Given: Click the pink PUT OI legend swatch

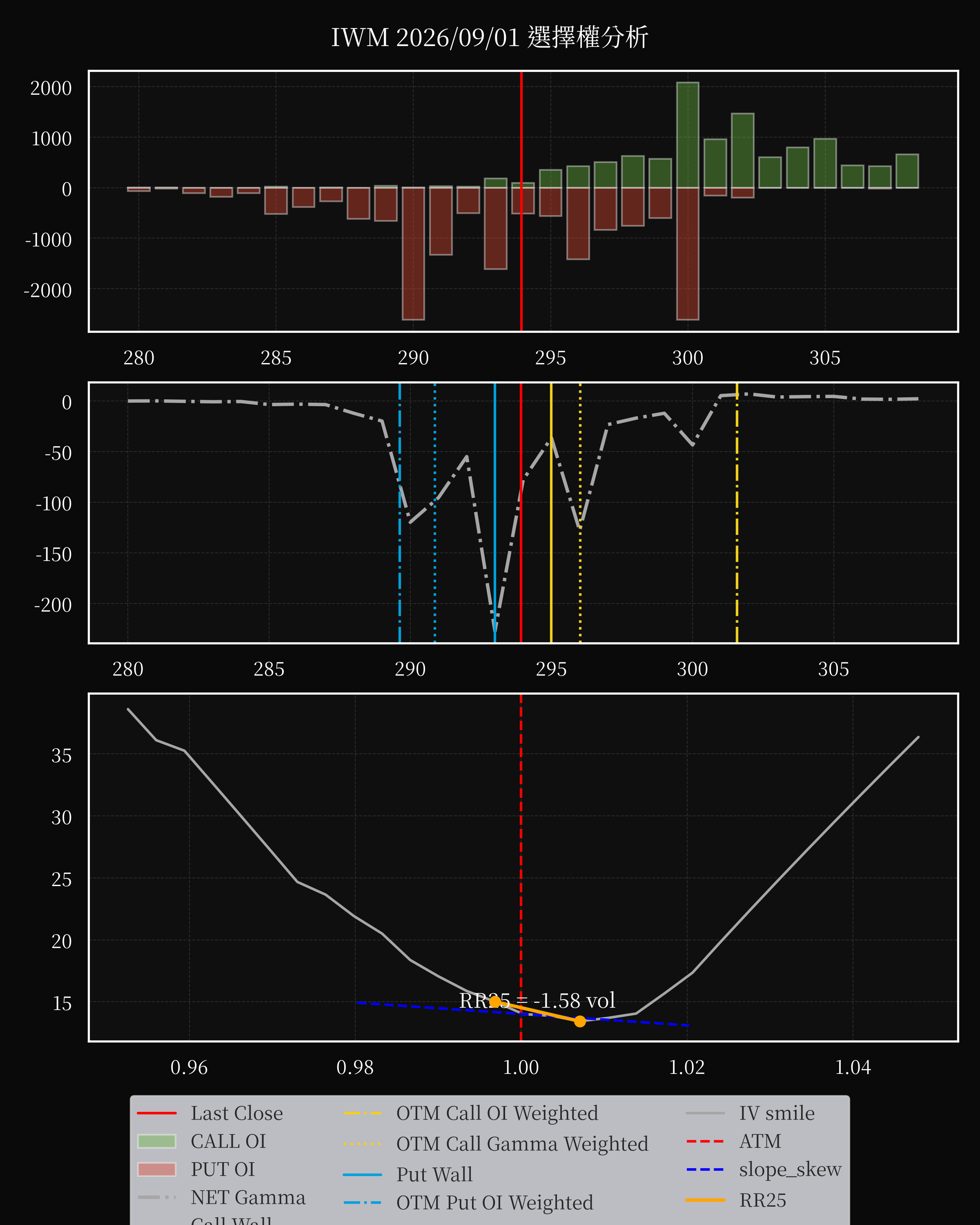Looking at the screenshot, I should 157,1169.
